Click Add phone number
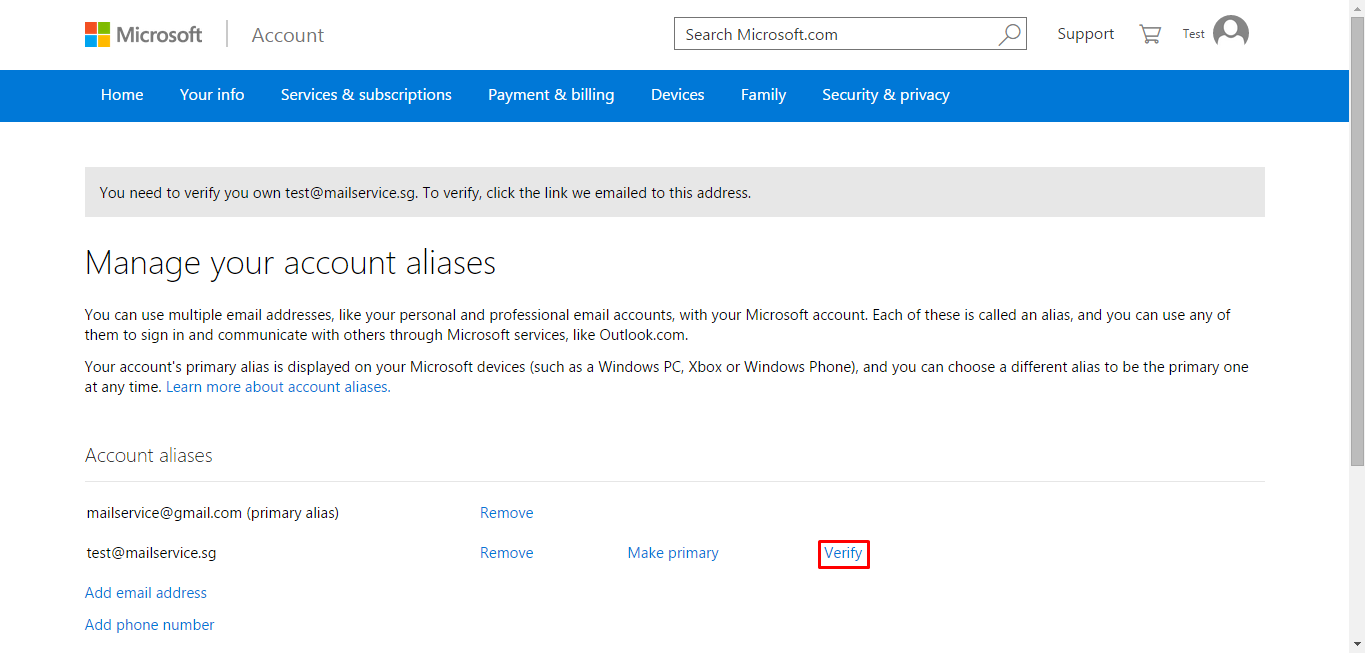This screenshot has height=653, width=1365. pos(150,625)
